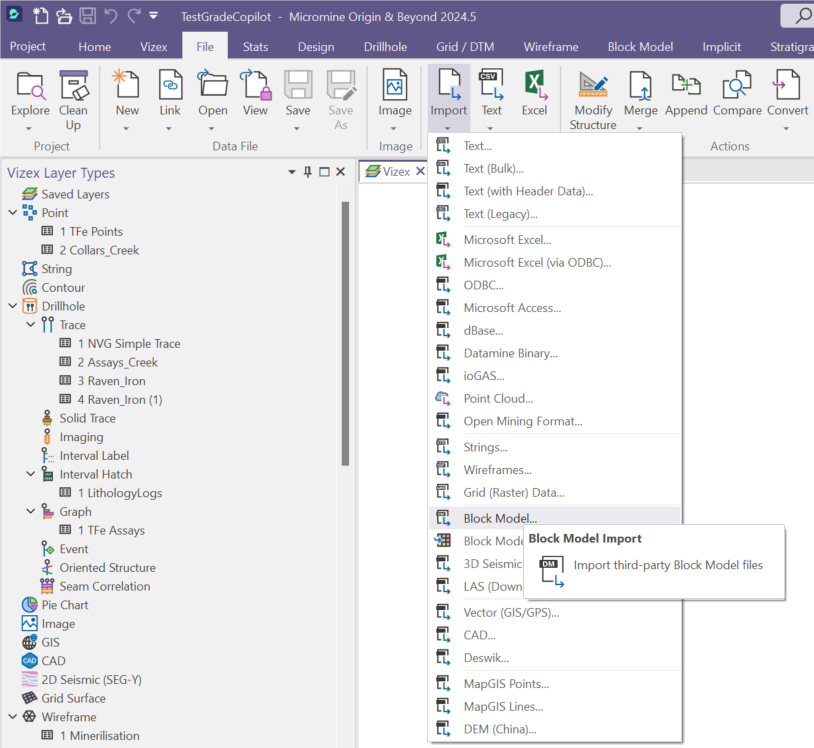Click the Clean Up project icon
The image size is (814, 748).
point(73,88)
